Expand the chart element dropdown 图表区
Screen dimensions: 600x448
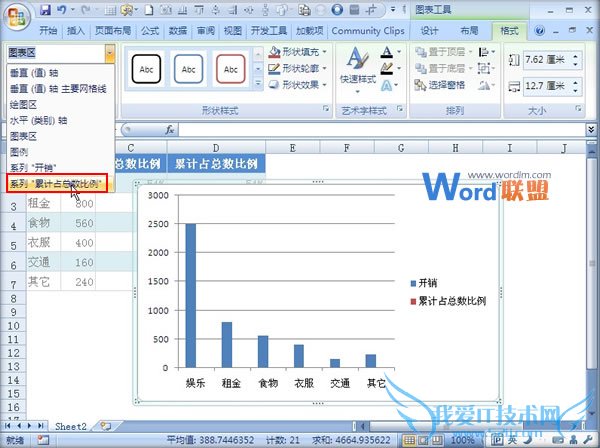tap(109, 51)
